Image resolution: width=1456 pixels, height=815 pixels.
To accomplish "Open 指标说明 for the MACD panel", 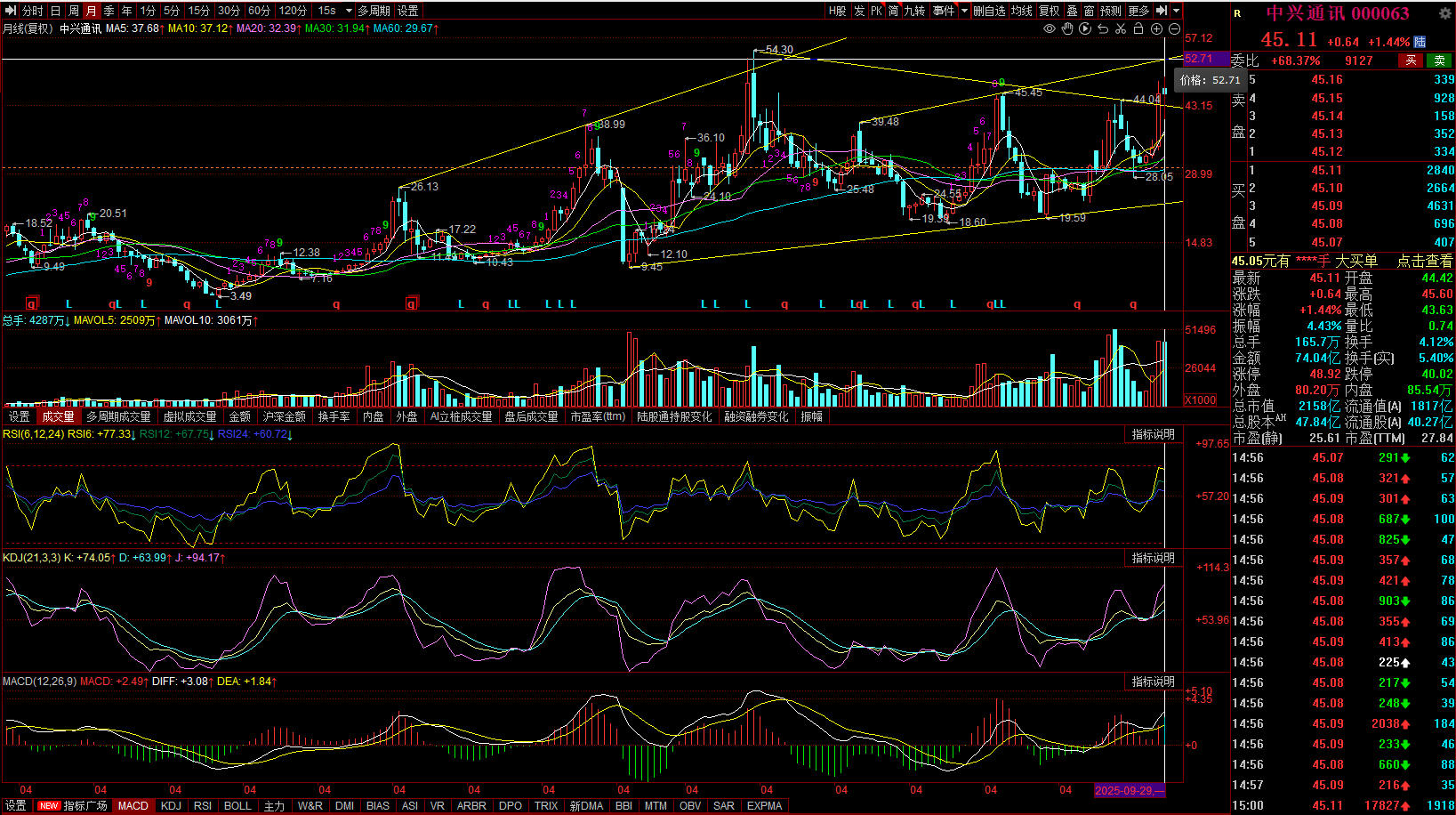I will pyautogui.click(x=1154, y=682).
